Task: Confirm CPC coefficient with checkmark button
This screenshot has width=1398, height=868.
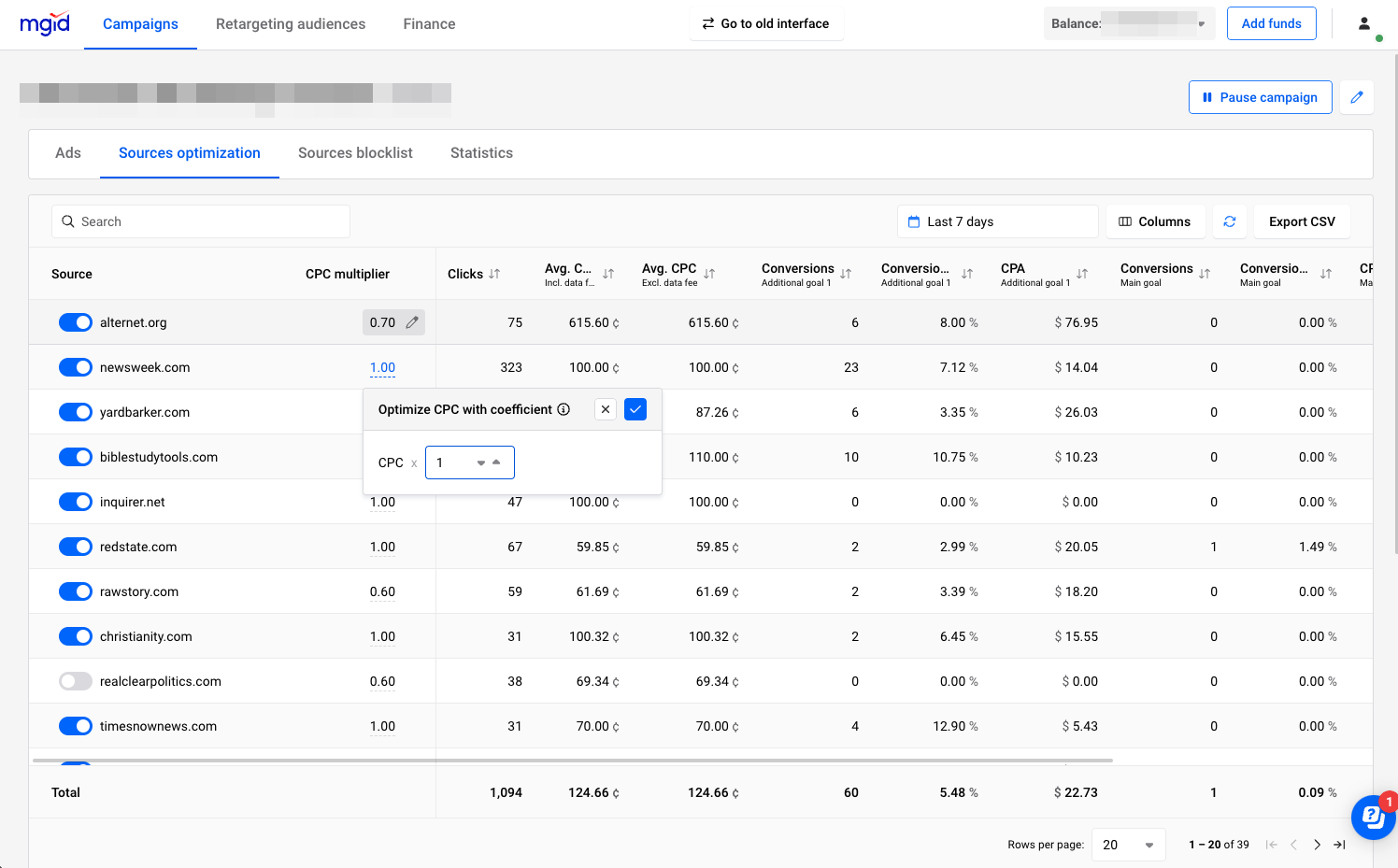Action: pos(635,409)
